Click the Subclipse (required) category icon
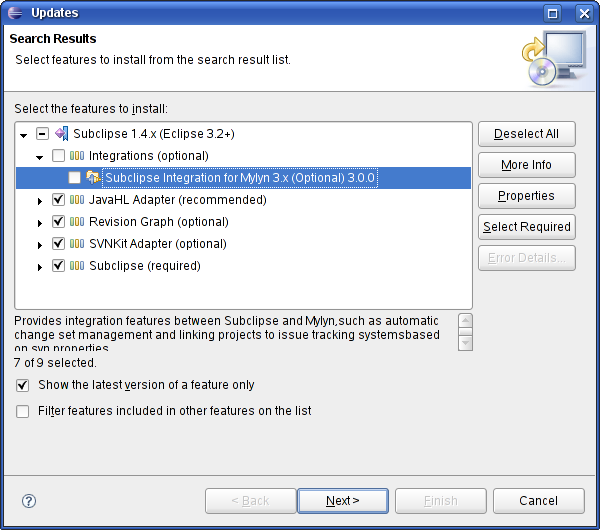 click(77, 266)
